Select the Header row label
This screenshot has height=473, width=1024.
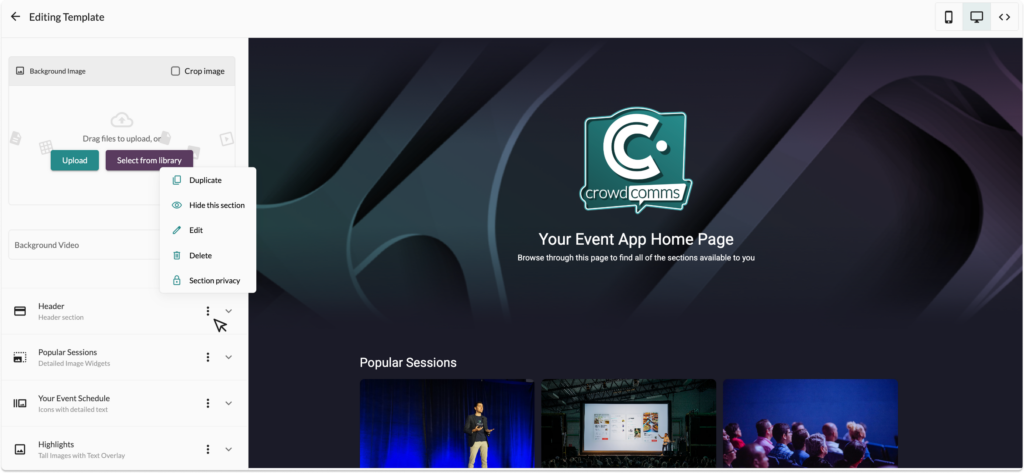[x=51, y=306]
